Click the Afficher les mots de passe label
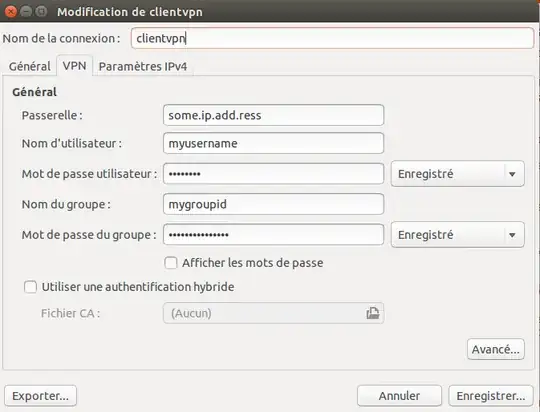540x412 pixels. (x=253, y=263)
